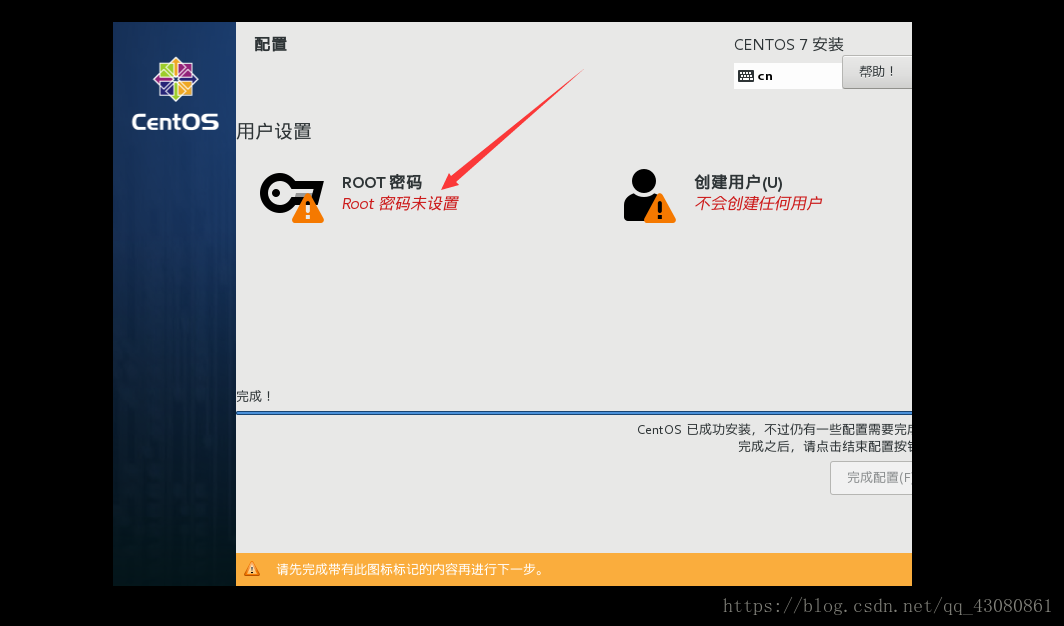This screenshot has height=626, width=1064.
Task: Click the 不会创建任何用户 red status text
Action: point(757,203)
